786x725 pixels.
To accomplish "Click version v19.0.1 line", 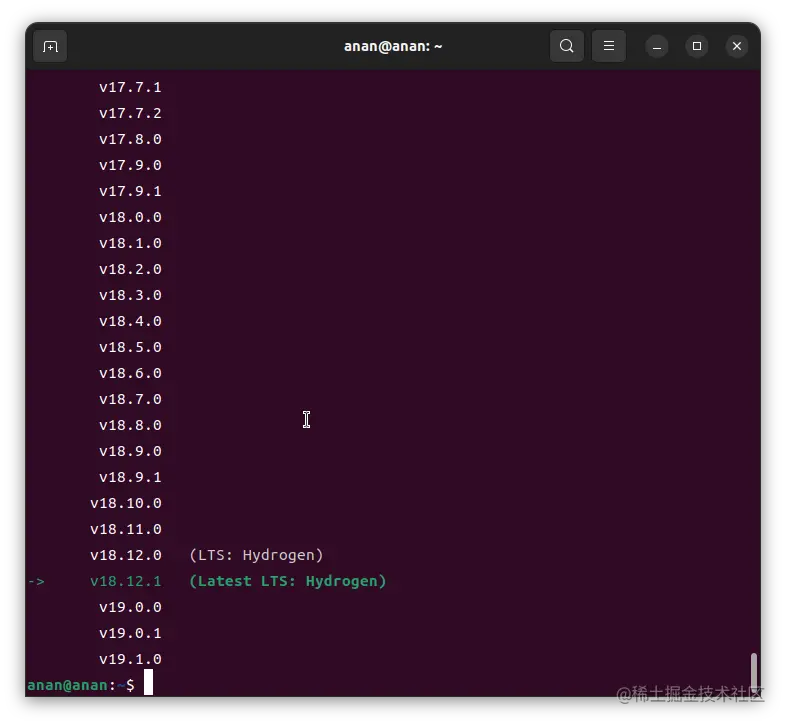I will (130, 633).
